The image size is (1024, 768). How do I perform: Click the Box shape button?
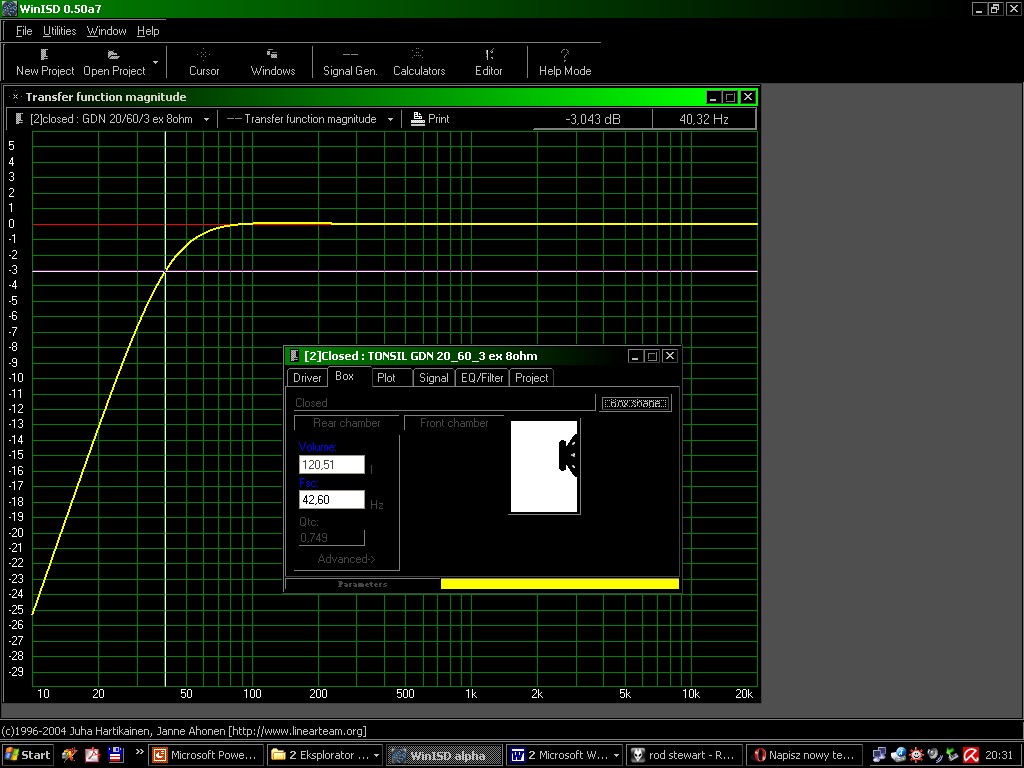point(635,403)
